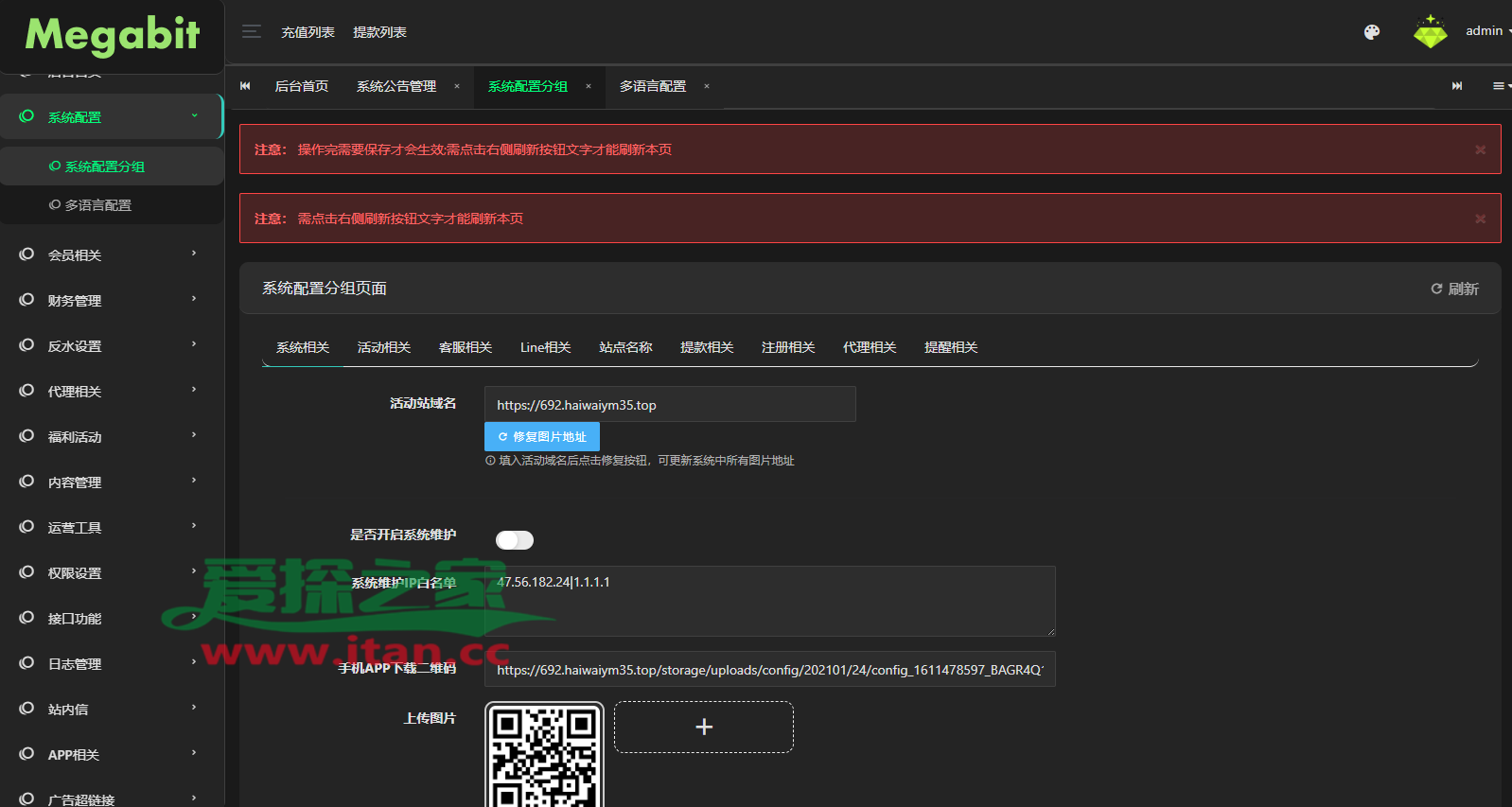Click the 刷新 refresh button

pos(1454,289)
